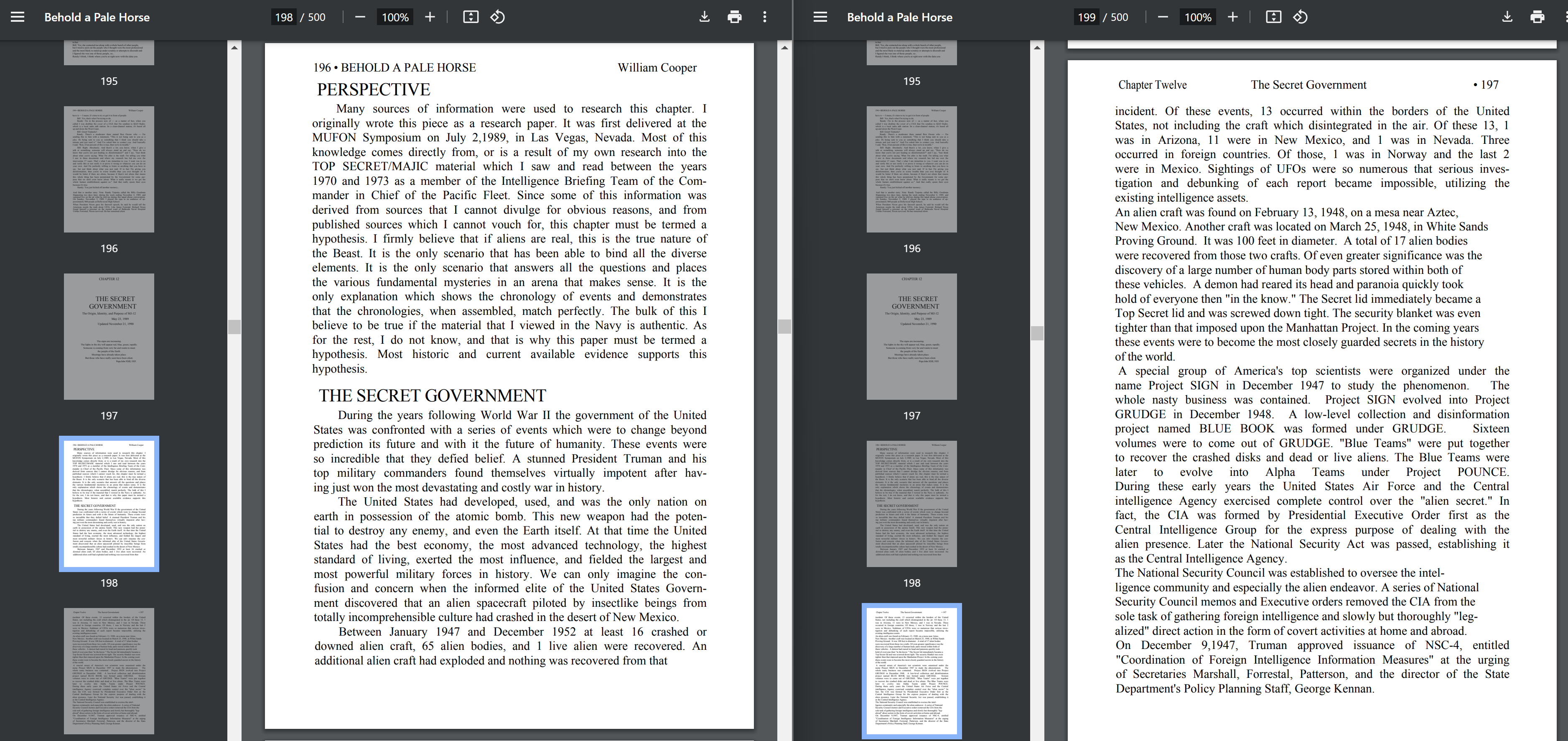The height and width of the screenshot is (741, 1568).
Task: Toggle sidebar hamburger in right viewer
Action: click(x=820, y=17)
